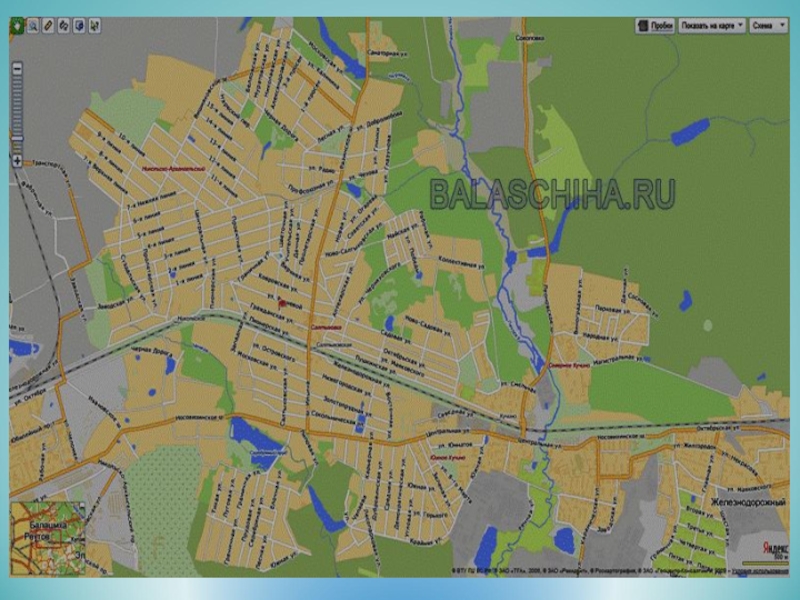800x600 pixels.
Task: Click the Яндекс logo
Action: coord(776,547)
